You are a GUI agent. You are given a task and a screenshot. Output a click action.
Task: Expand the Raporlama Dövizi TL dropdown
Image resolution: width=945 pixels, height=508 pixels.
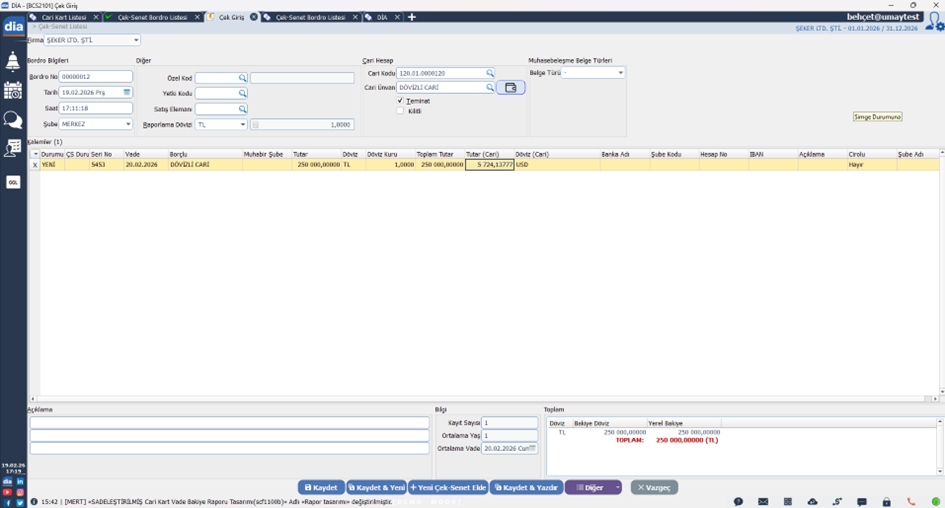[x=242, y=125]
